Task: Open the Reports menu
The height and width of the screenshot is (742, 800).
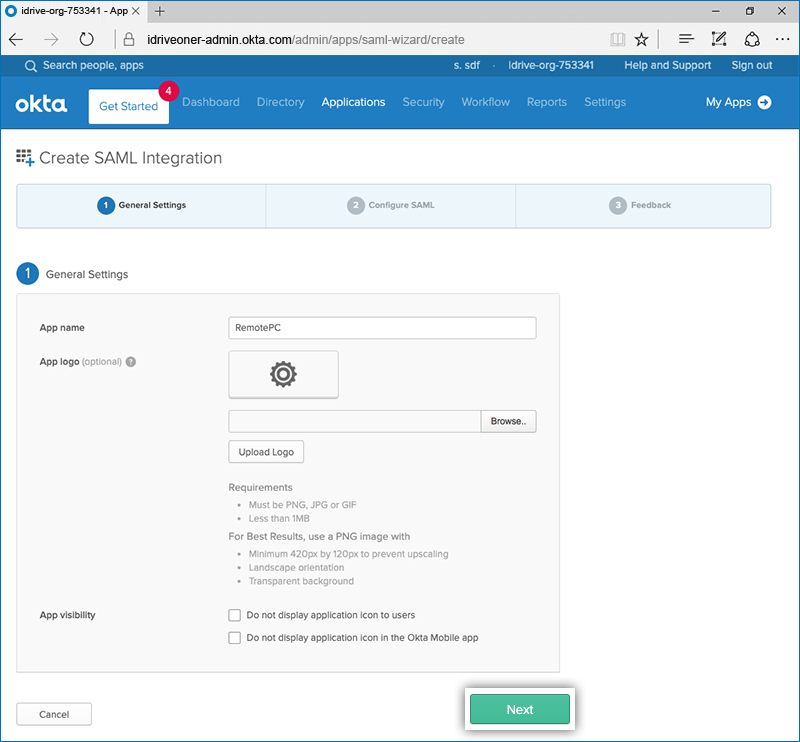Action: (547, 102)
